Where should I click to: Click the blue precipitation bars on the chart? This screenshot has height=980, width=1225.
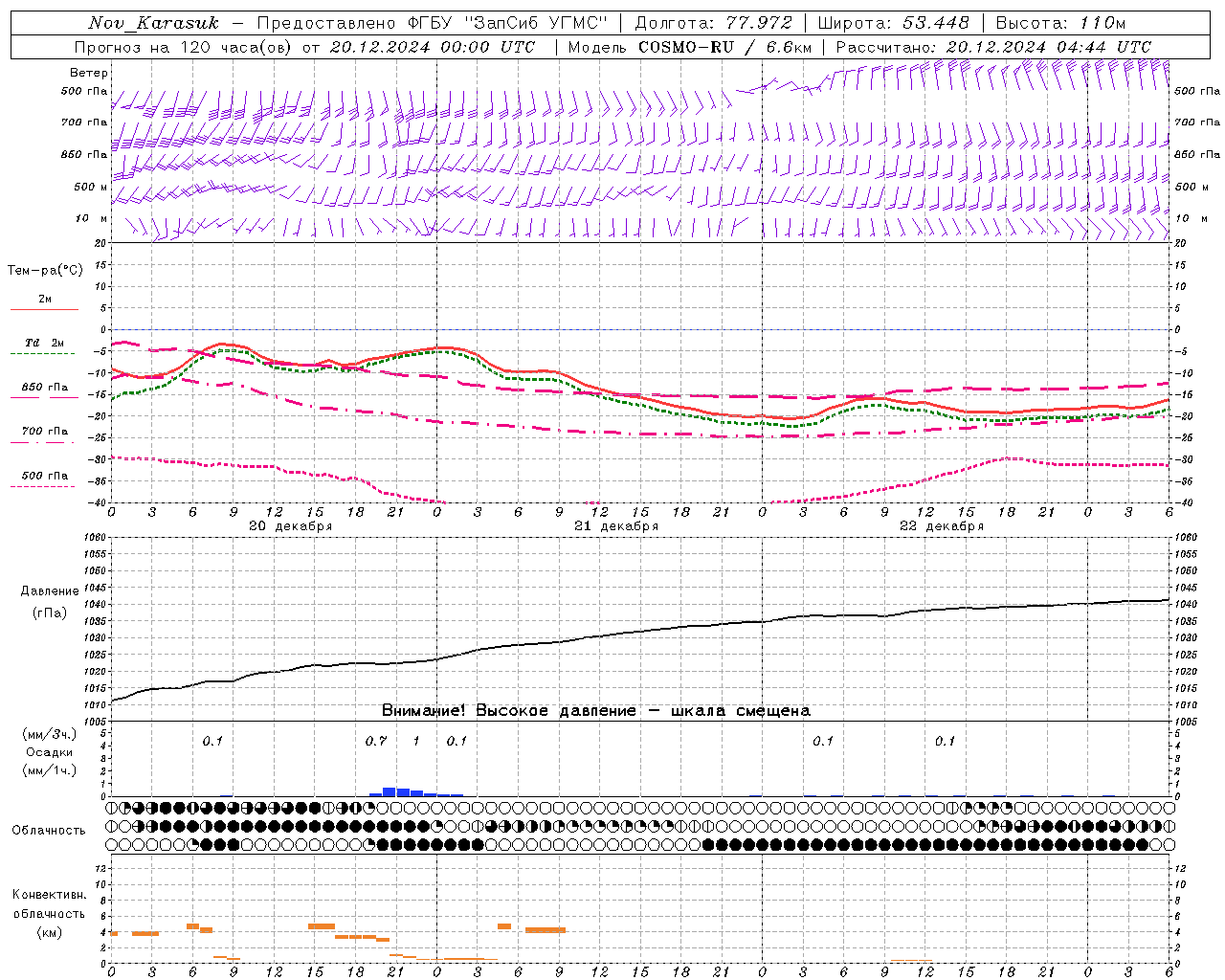416,791
